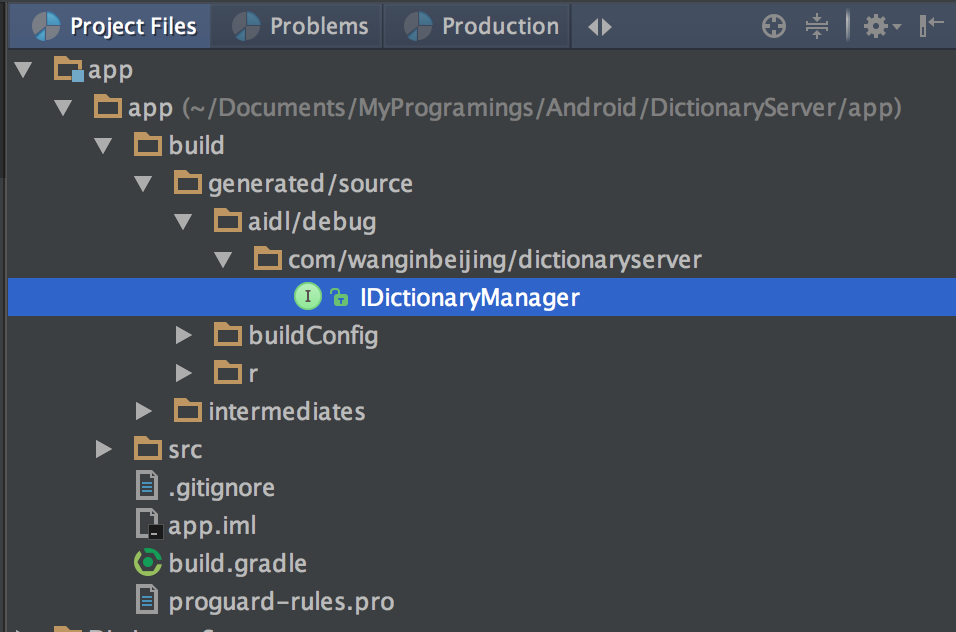Viewport: 956px width, 632px height.
Task: Select the IDictionaryManager interface file
Action: click(x=469, y=297)
